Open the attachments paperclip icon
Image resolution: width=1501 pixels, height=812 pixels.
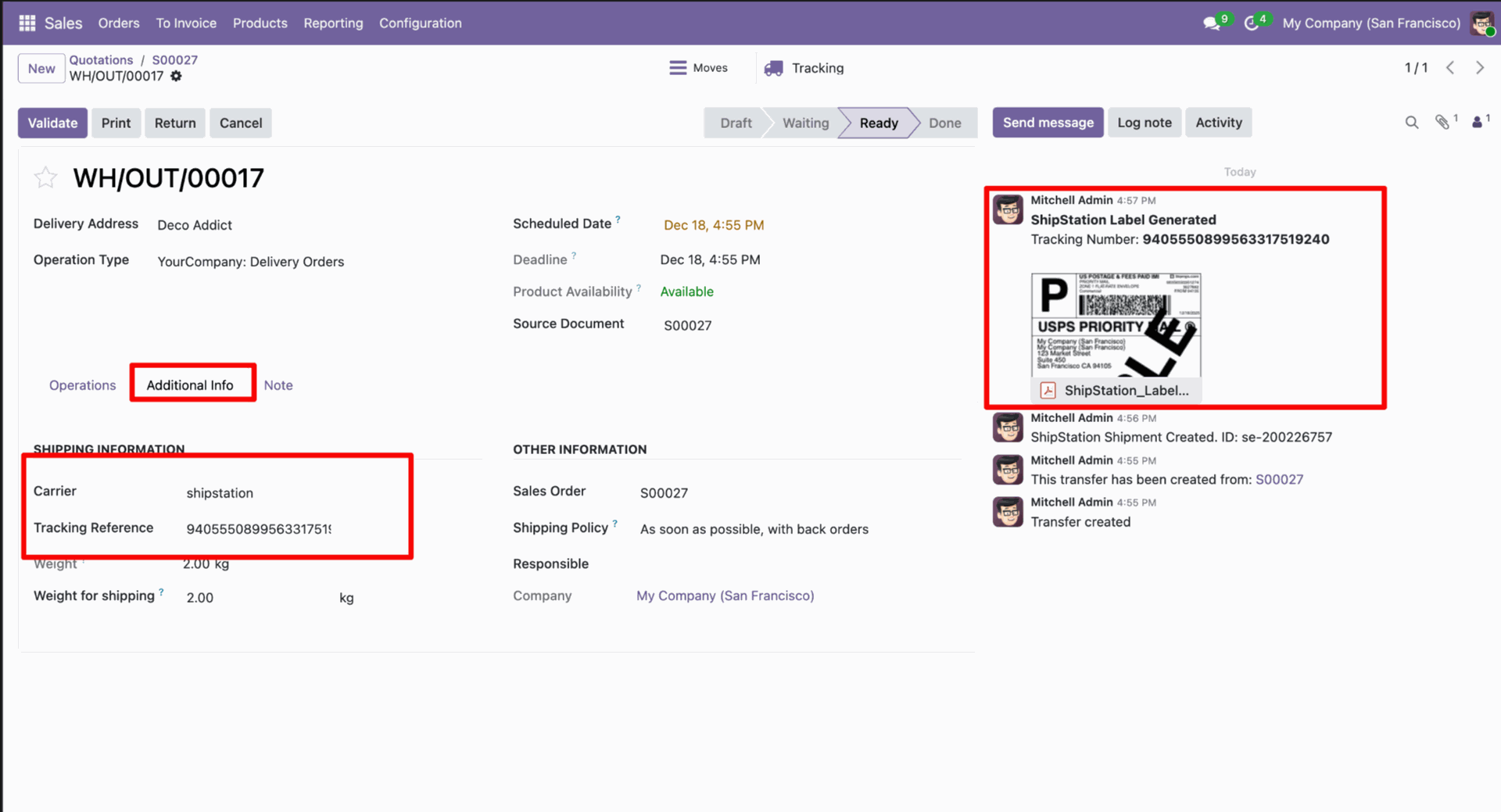click(x=1442, y=122)
